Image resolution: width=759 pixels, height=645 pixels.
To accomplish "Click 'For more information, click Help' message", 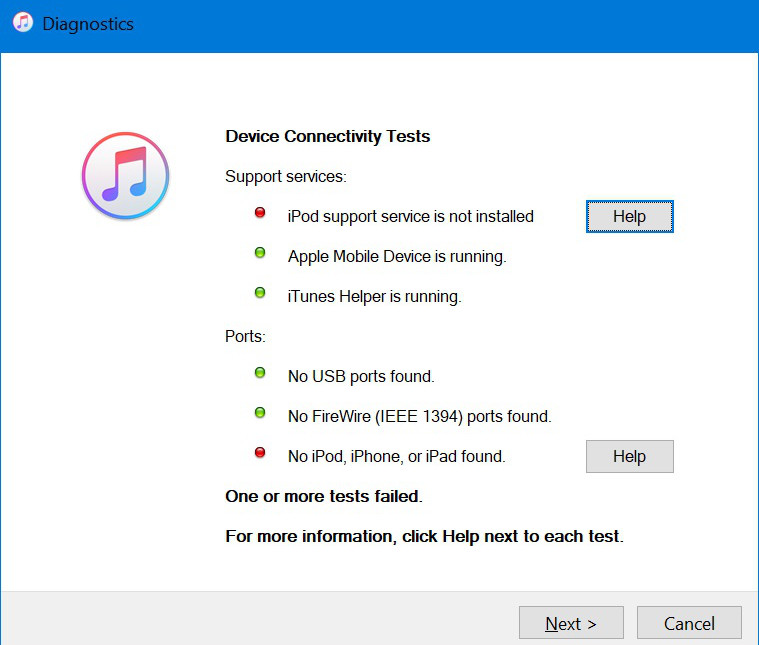I will coord(425,537).
